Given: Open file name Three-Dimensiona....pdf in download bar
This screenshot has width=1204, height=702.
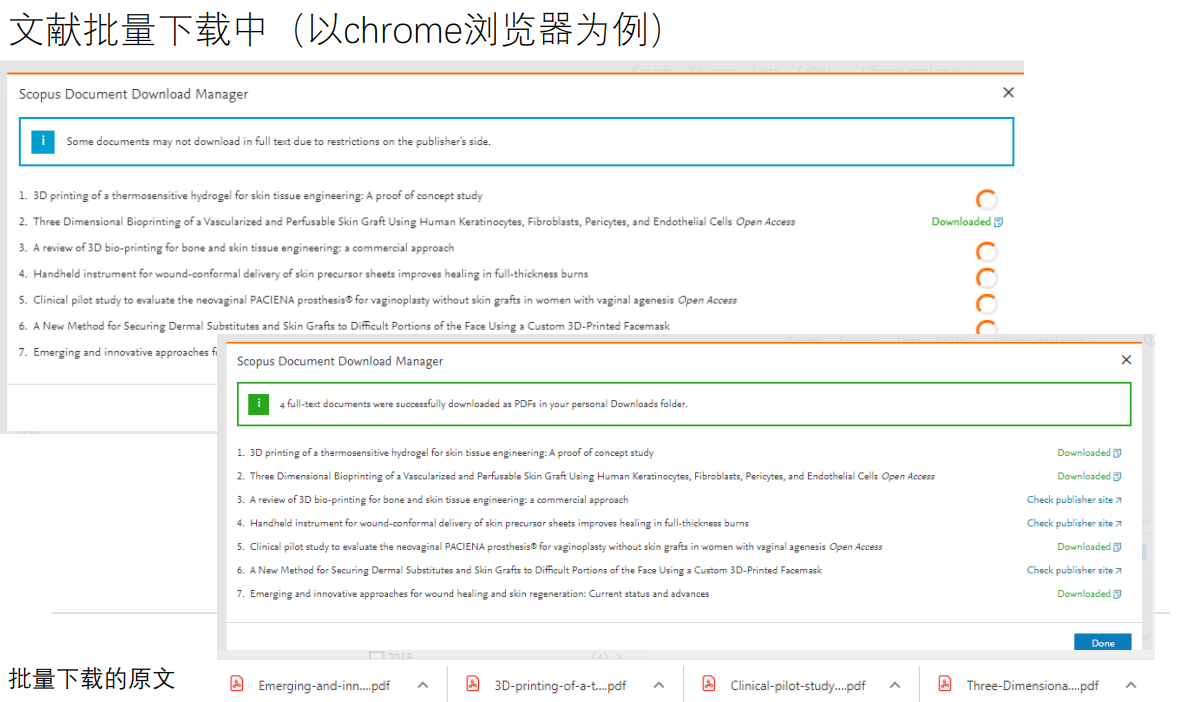Looking at the screenshot, I should 1033,686.
